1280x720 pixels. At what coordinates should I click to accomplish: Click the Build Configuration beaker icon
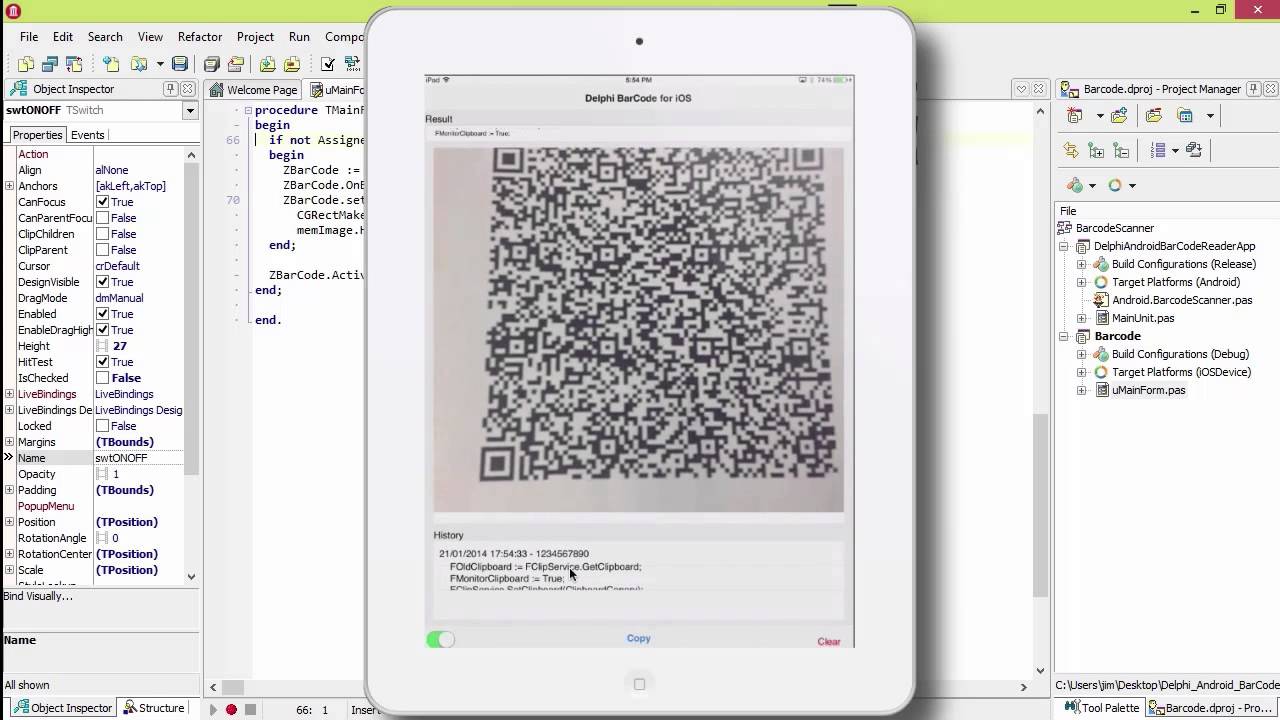click(1075, 185)
